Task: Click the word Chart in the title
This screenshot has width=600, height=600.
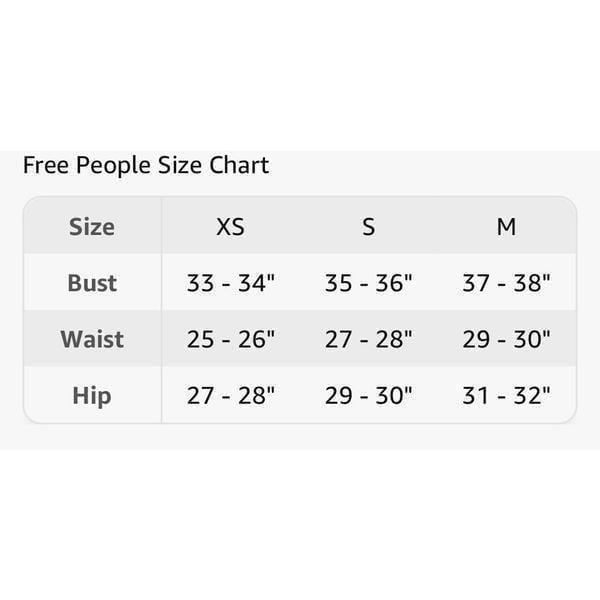Action: click(239, 165)
